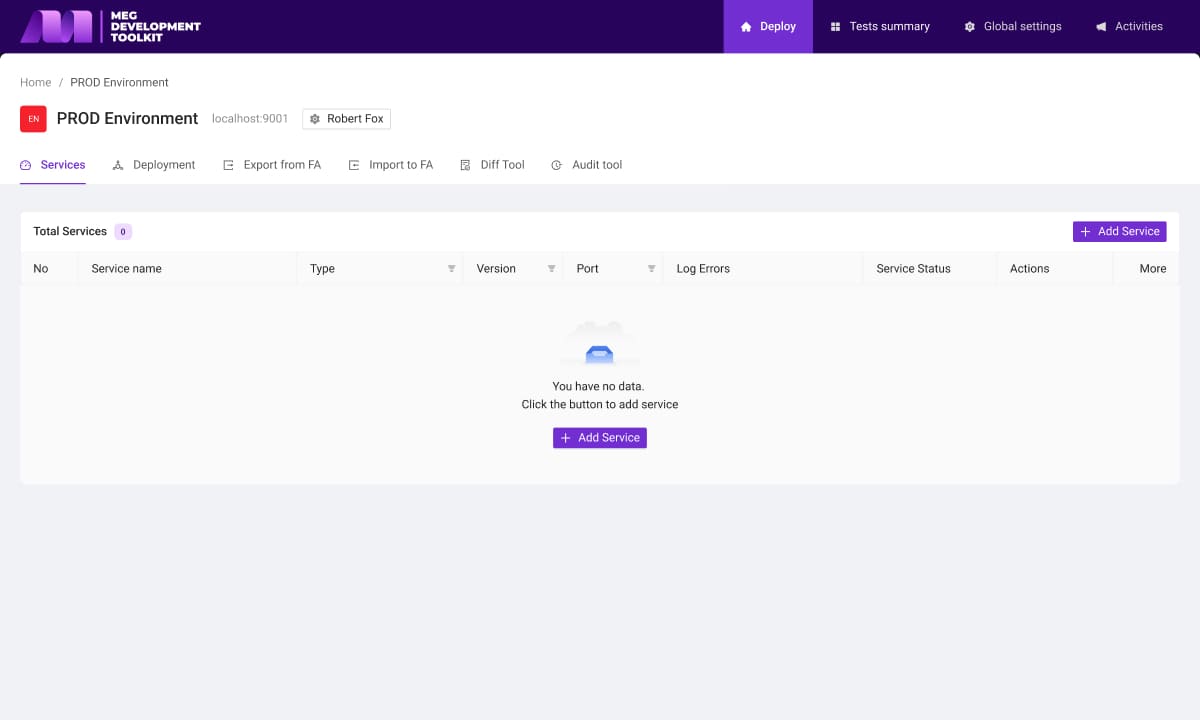This screenshot has height=720, width=1200.
Task: Click the gear icon beside Robert Fox
Action: (x=315, y=119)
